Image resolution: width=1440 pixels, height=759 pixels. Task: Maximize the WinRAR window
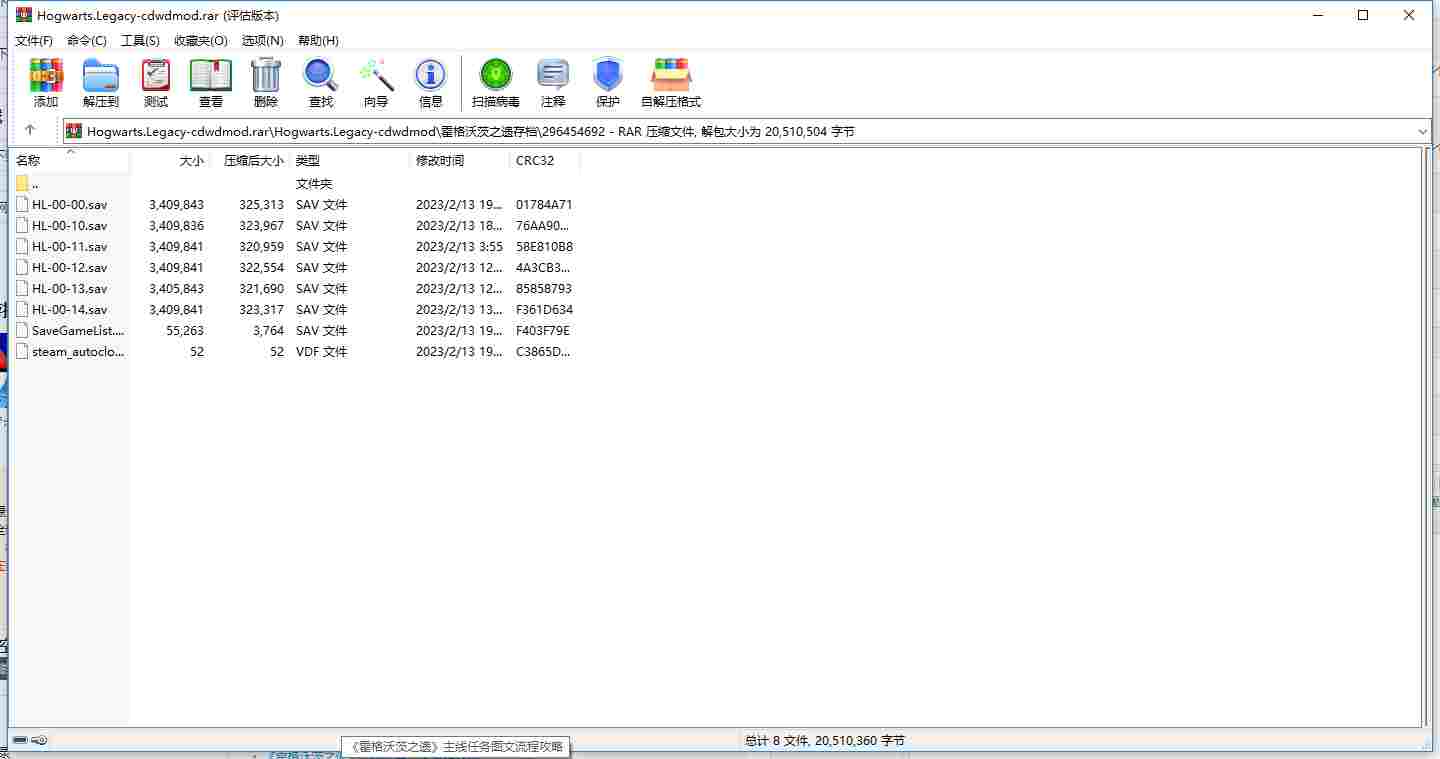(1362, 15)
